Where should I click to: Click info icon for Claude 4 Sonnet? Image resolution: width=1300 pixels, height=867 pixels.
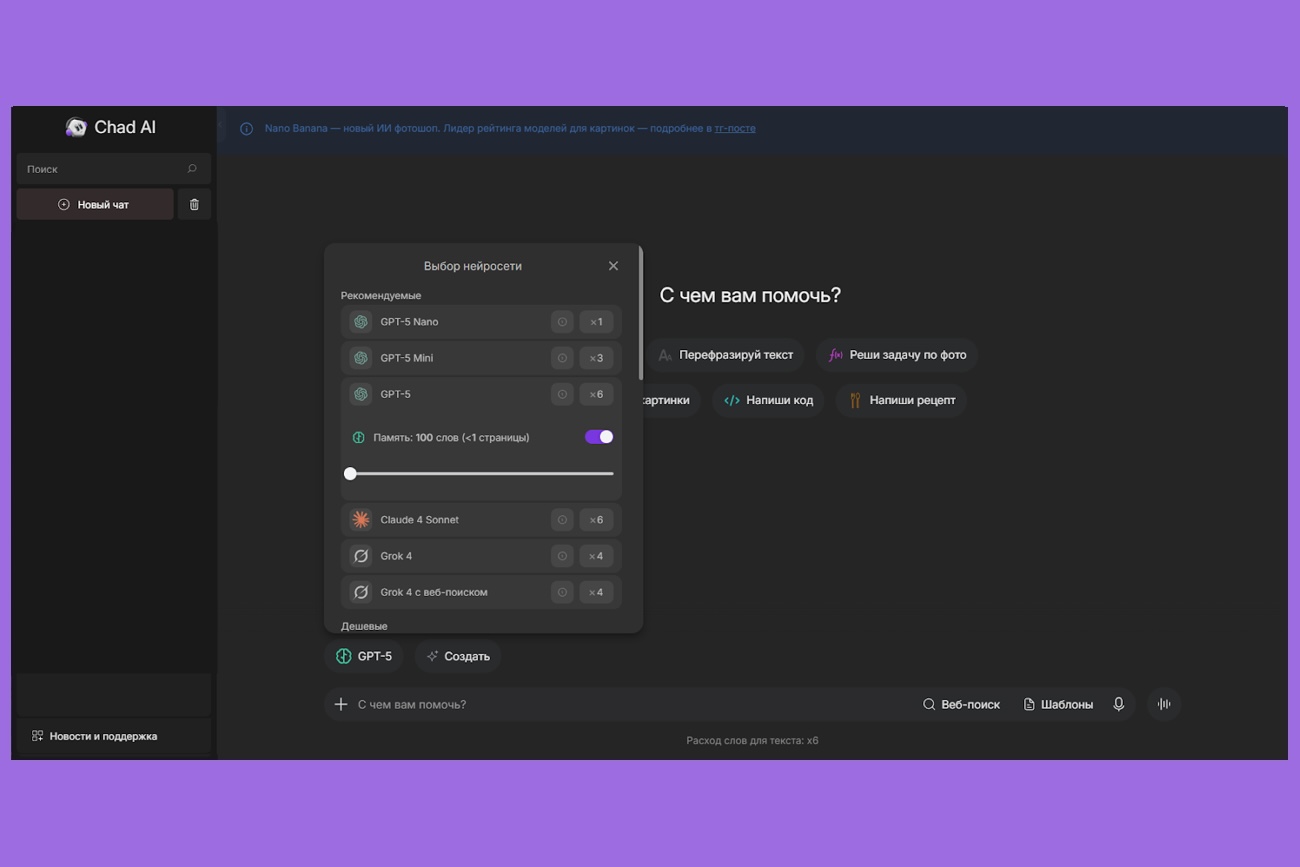point(562,520)
